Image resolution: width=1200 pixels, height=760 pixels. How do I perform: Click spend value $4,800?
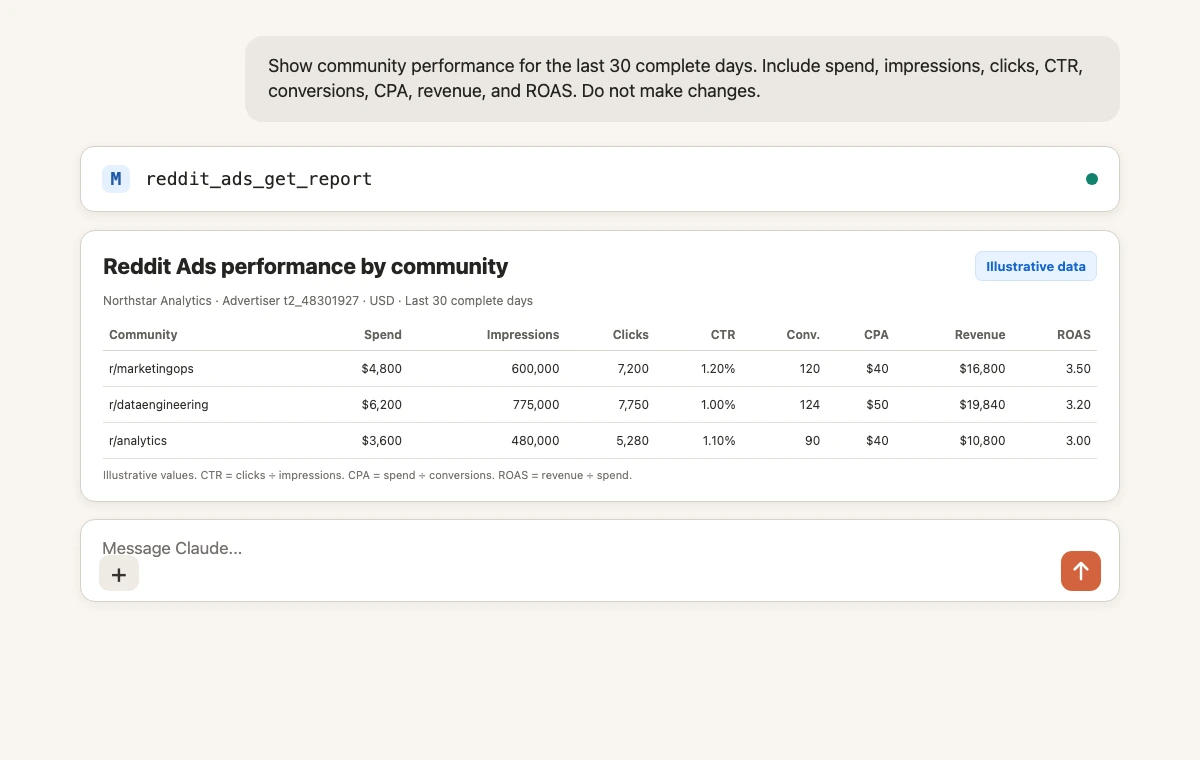click(382, 369)
